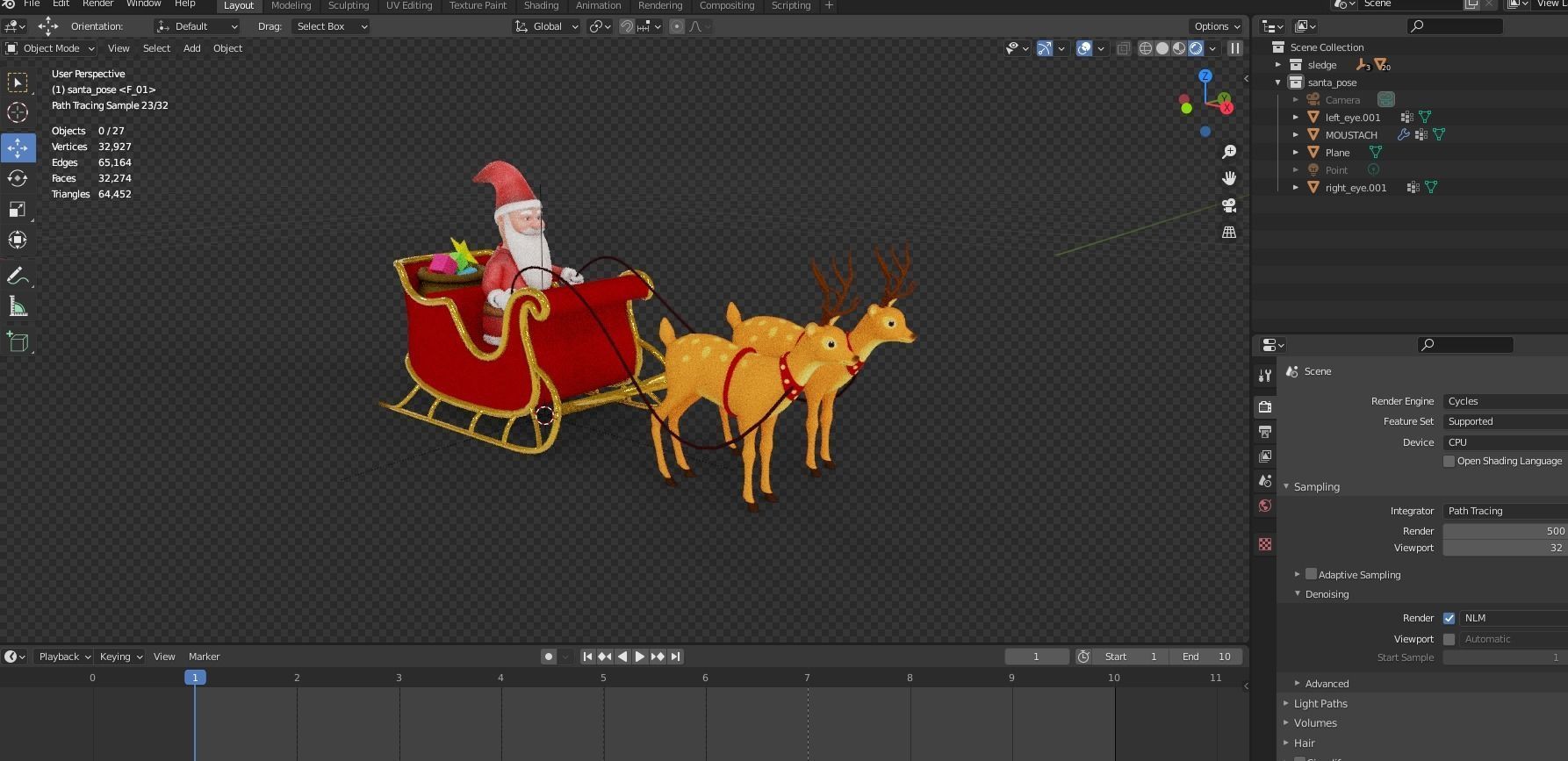
Task: Switch to the Shading workspace tab
Action: (x=541, y=5)
